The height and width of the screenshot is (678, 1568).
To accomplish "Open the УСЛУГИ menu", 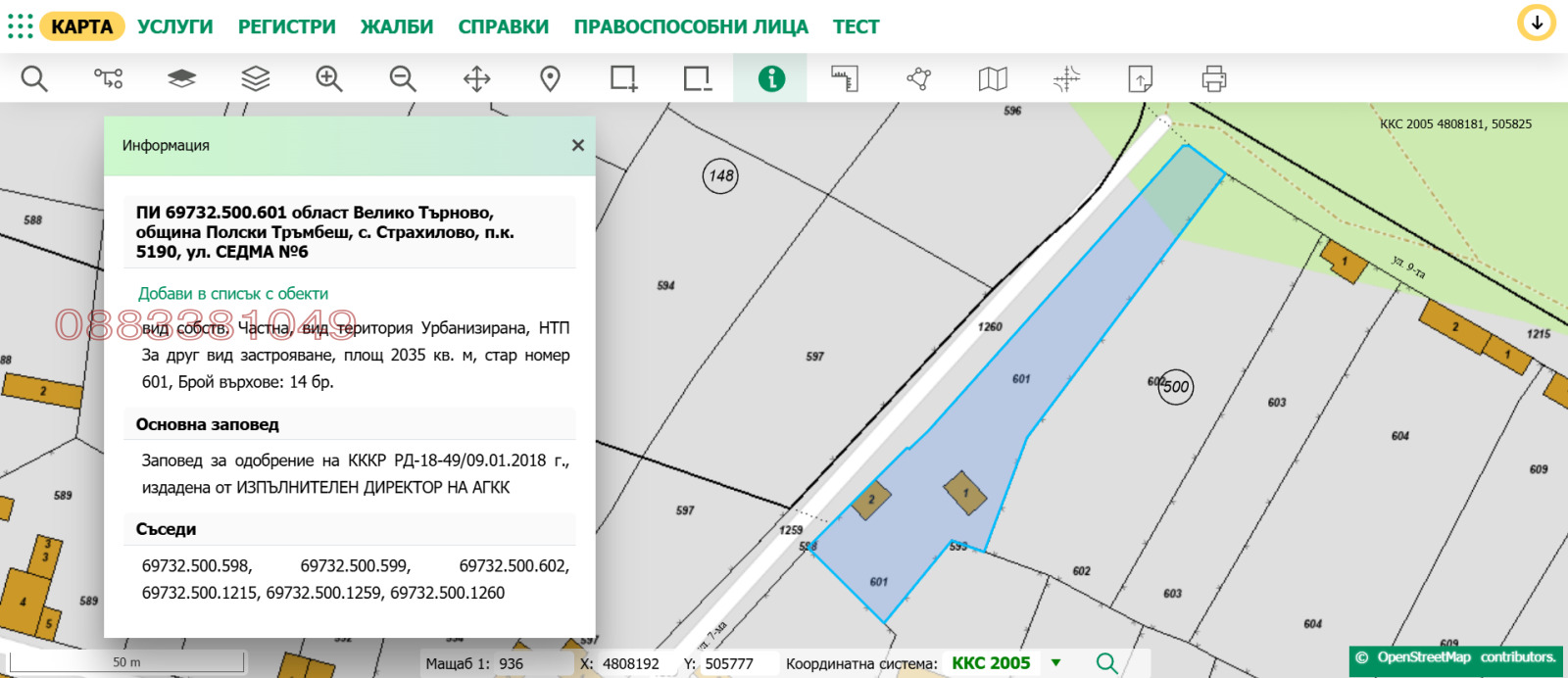I will (x=175, y=26).
